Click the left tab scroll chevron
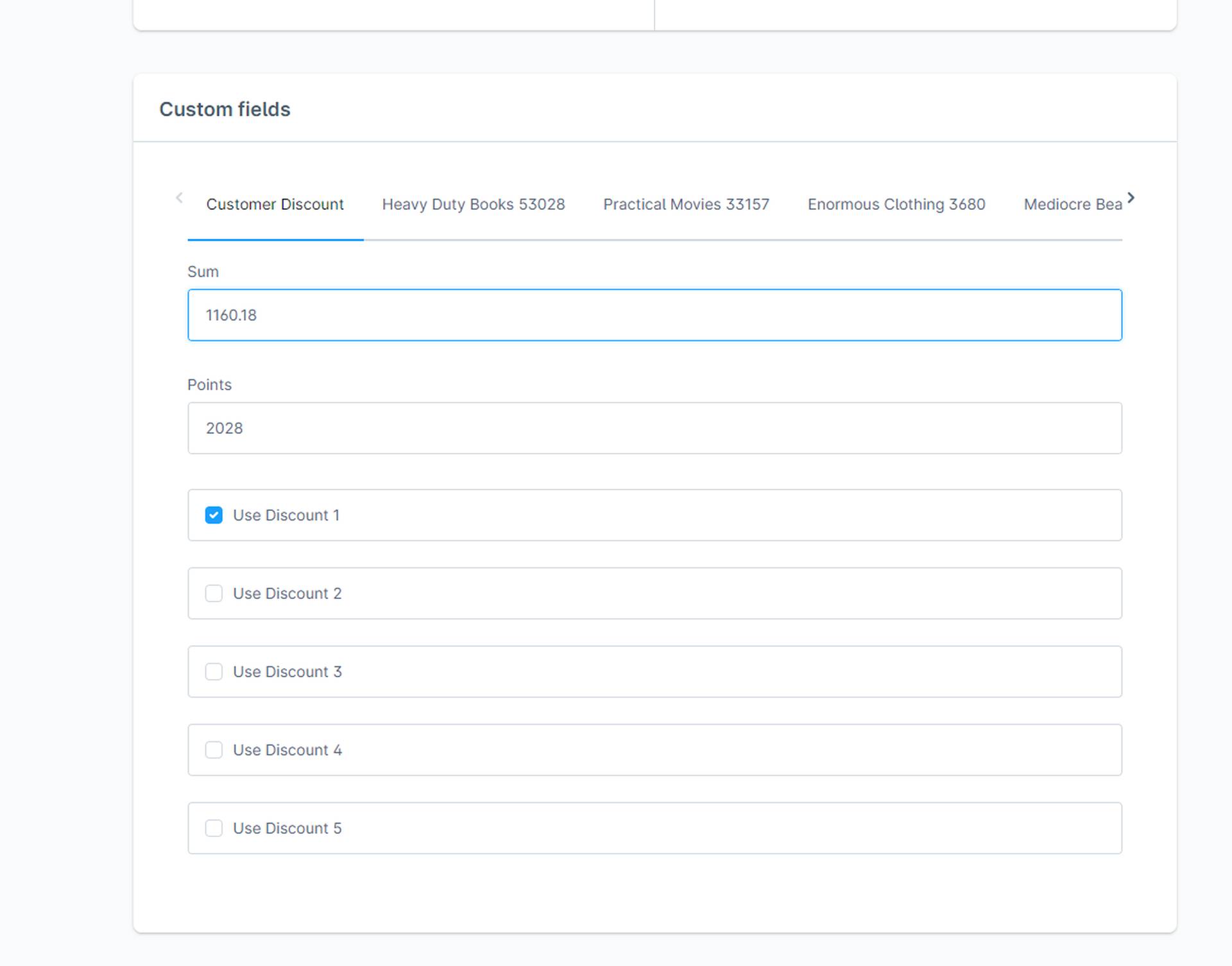 click(180, 198)
